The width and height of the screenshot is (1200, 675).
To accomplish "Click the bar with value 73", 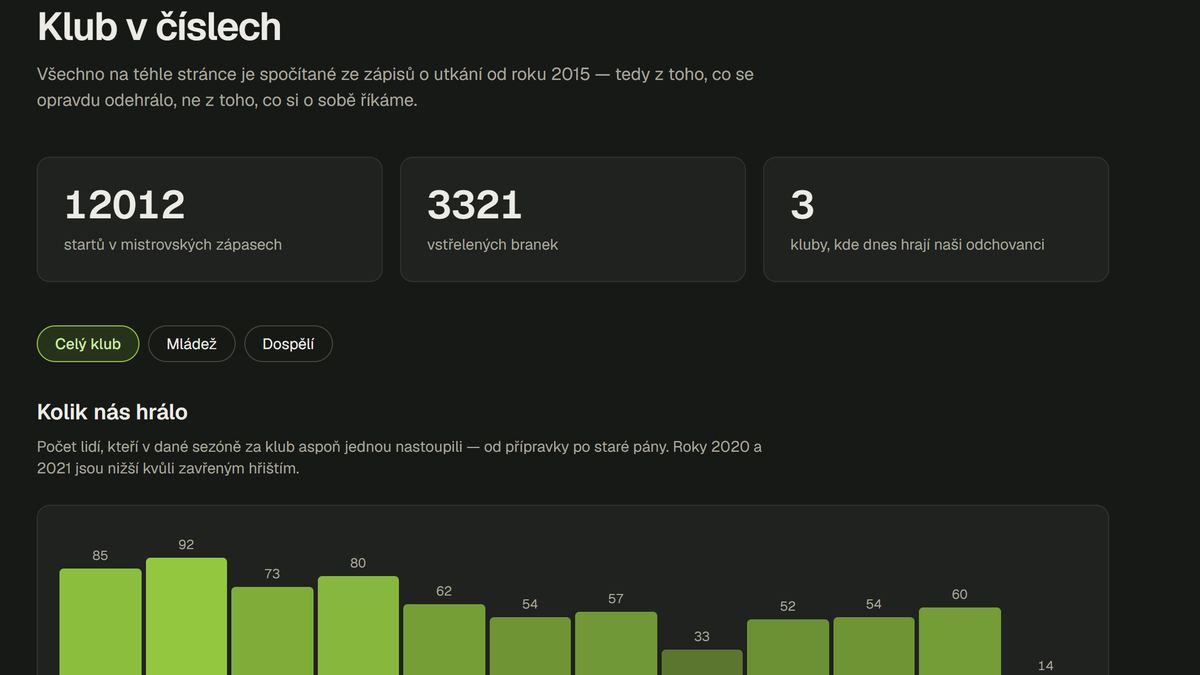I will tap(272, 630).
